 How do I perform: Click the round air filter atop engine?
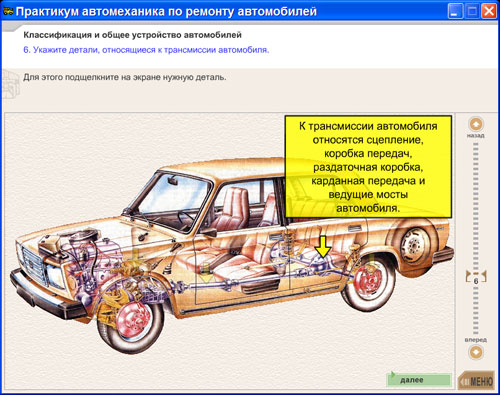(x=83, y=236)
